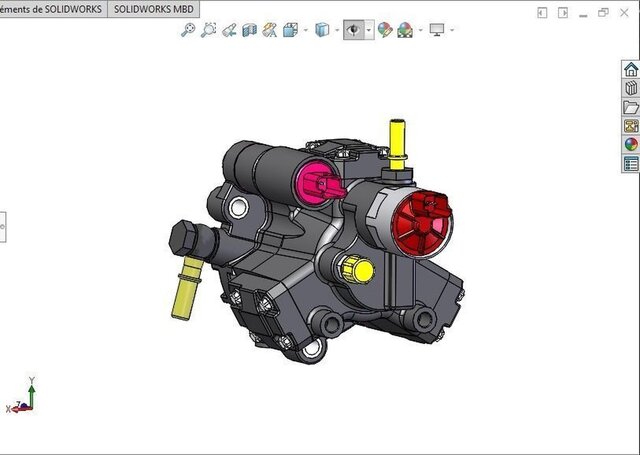Viewport: 640px width, 455px height.
Task: Open the Compléments de SOLIDWORKS tab
Action: (x=50, y=7)
